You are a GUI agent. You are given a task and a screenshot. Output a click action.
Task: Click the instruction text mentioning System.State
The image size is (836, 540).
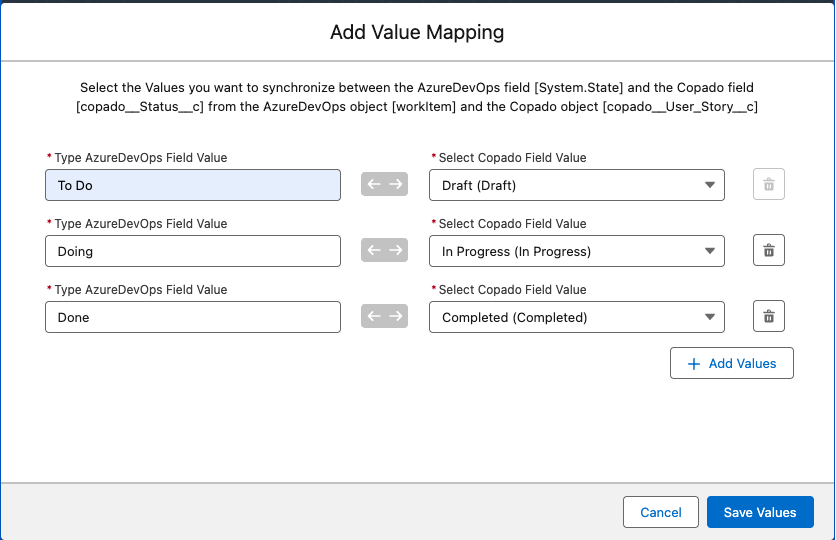pos(417,97)
